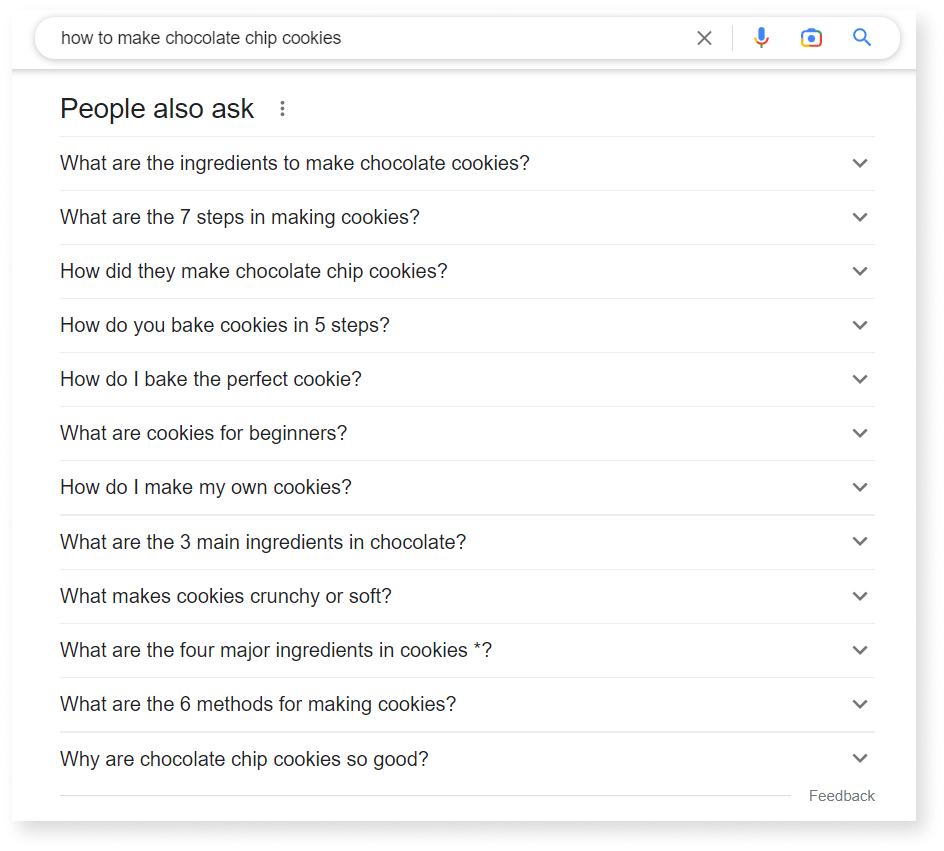Start a voice search using the microphone icon
The height and width of the screenshot is (851, 944).
coord(761,37)
